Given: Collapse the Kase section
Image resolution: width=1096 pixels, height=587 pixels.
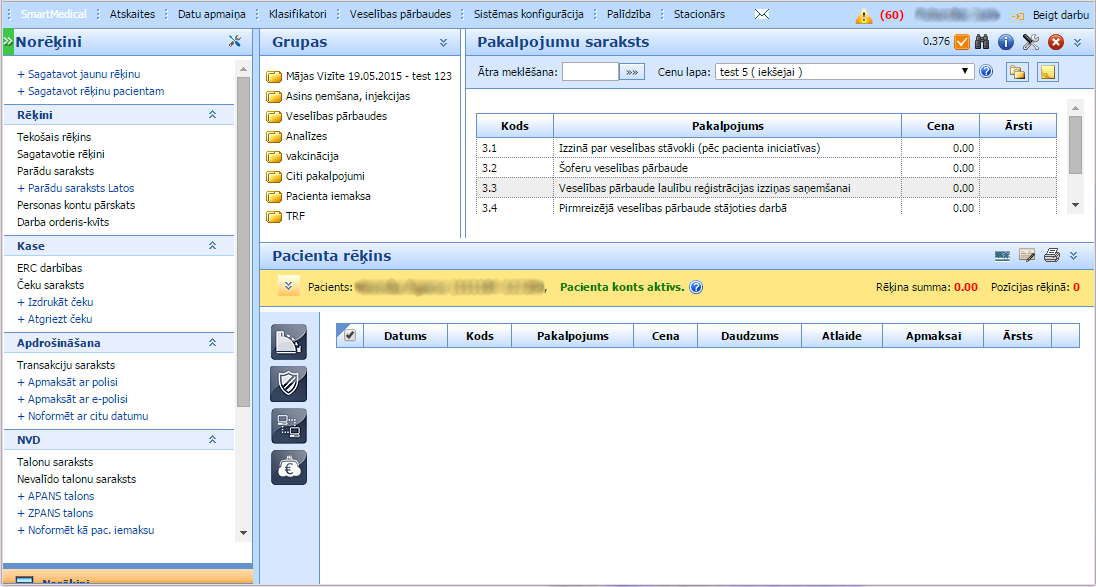Looking at the screenshot, I should point(212,245).
